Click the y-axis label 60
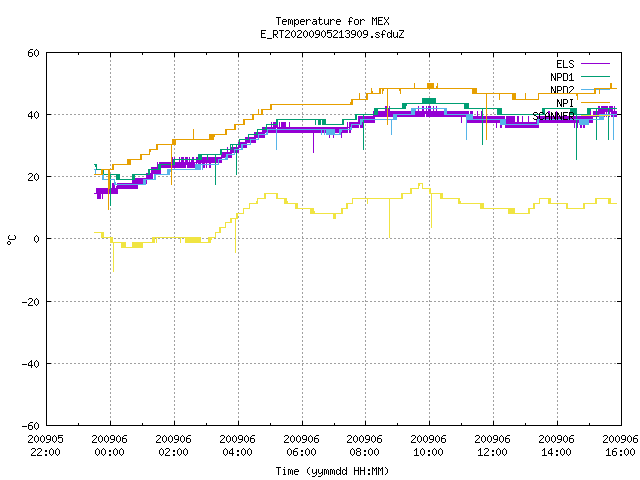This screenshot has width=640, height=480. pos(33,53)
